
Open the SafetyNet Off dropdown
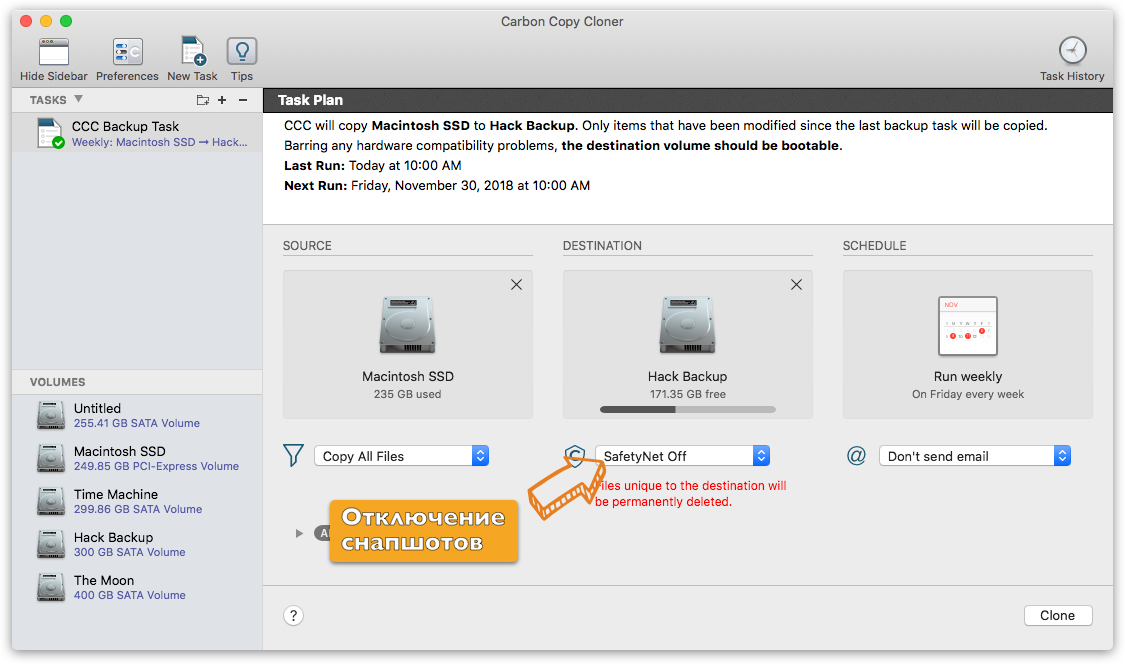pos(682,456)
